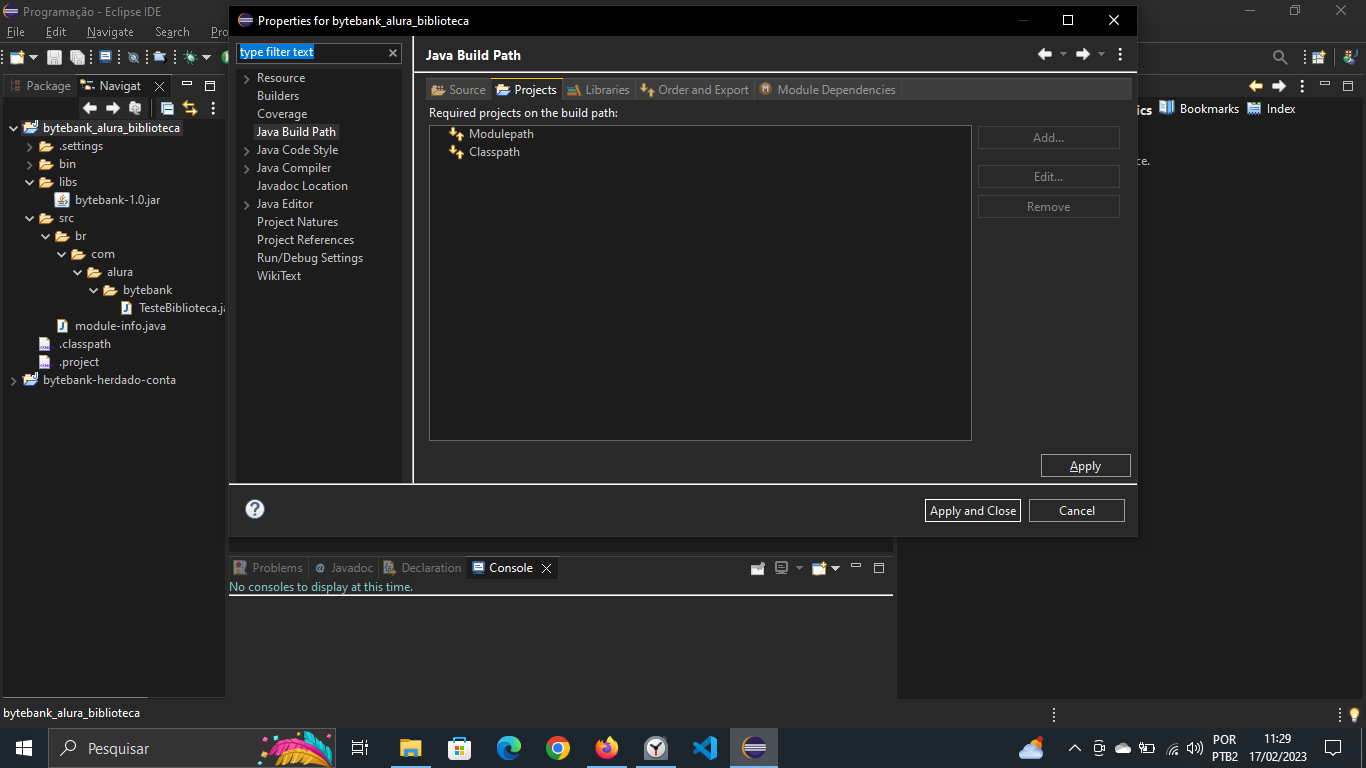Viewport: 1366px width, 768px height.
Task: Click the Apply button
Action: pos(1085,466)
